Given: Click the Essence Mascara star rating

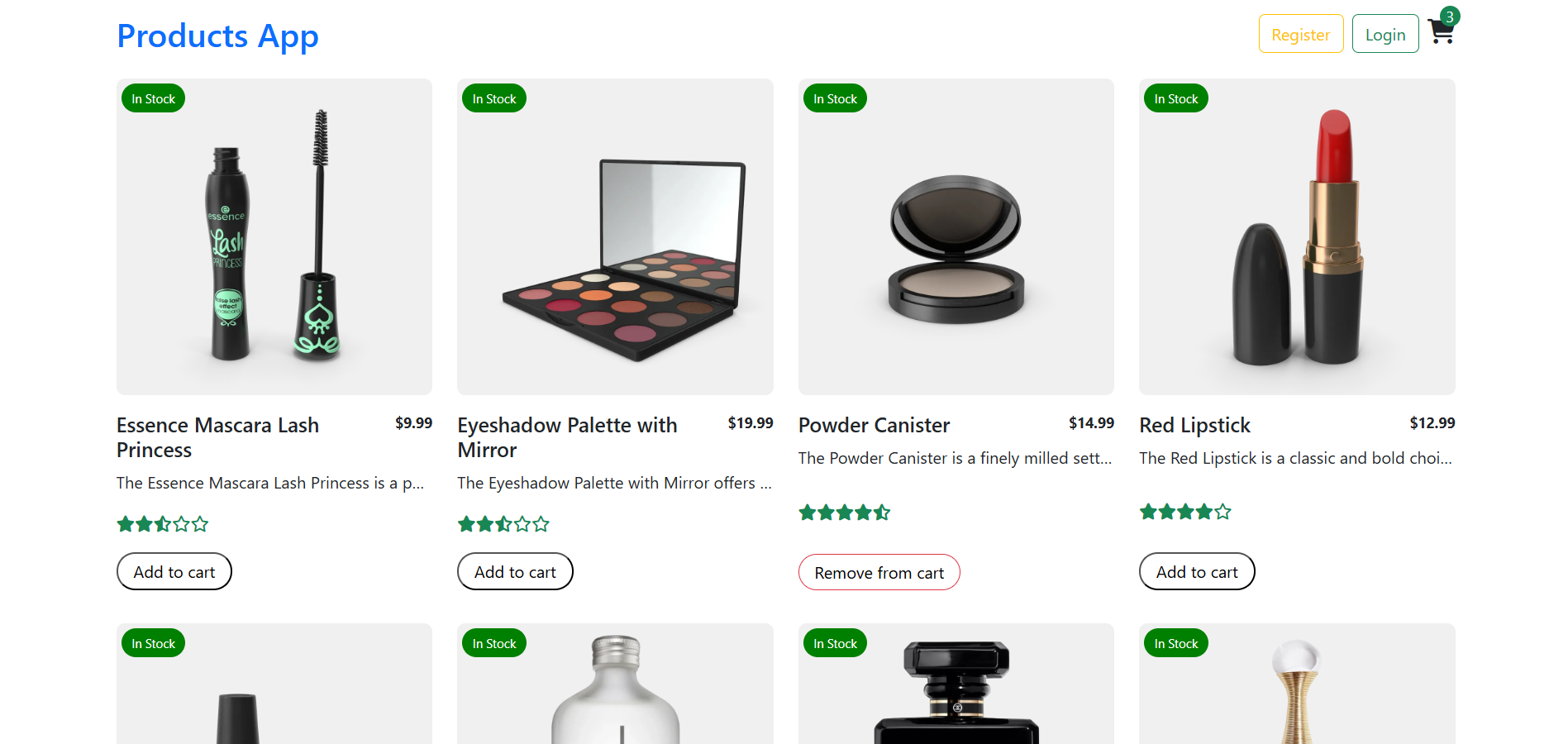Looking at the screenshot, I should [x=163, y=524].
